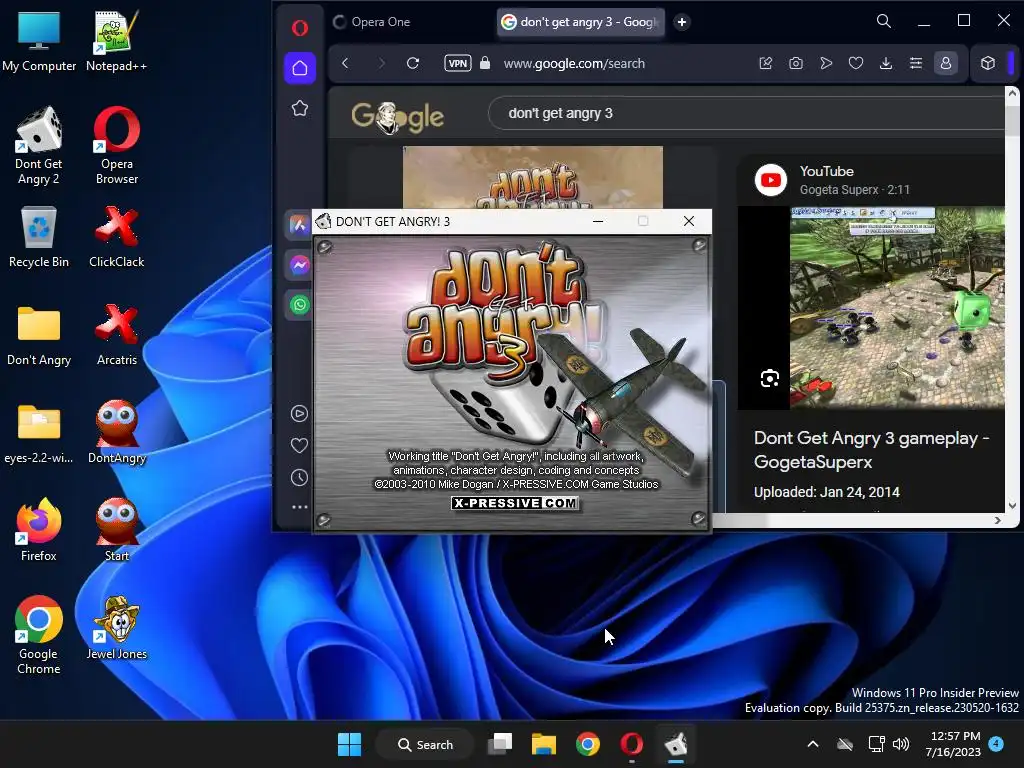Click the DON'T GET ANGRY! 3 title bar icon

click(x=323, y=221)
